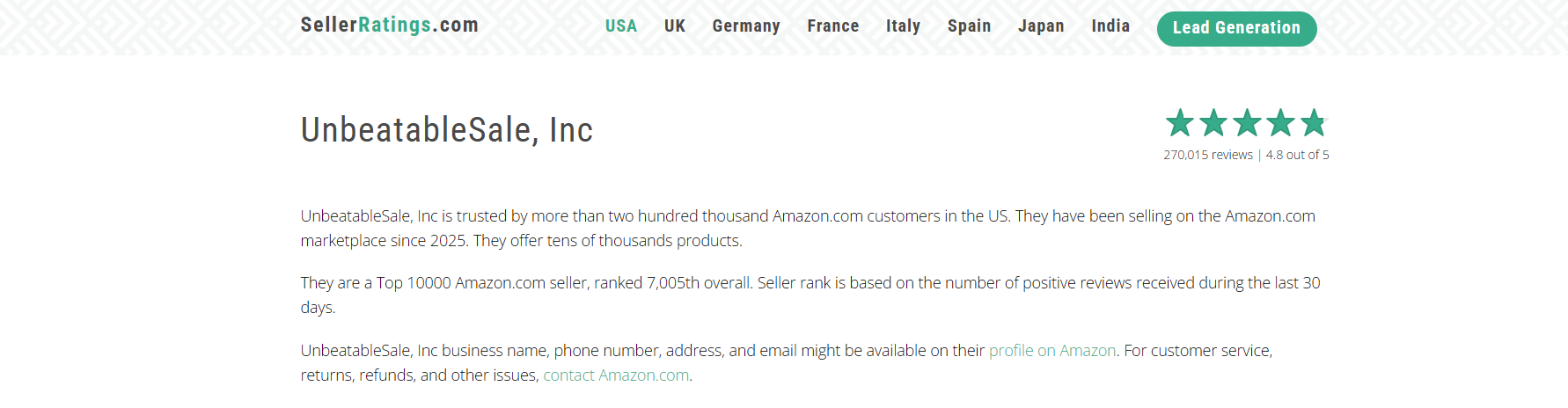Switch to the UK marketplace
This screenshot has width=1568, height=408.
click(x=674, y=26)
